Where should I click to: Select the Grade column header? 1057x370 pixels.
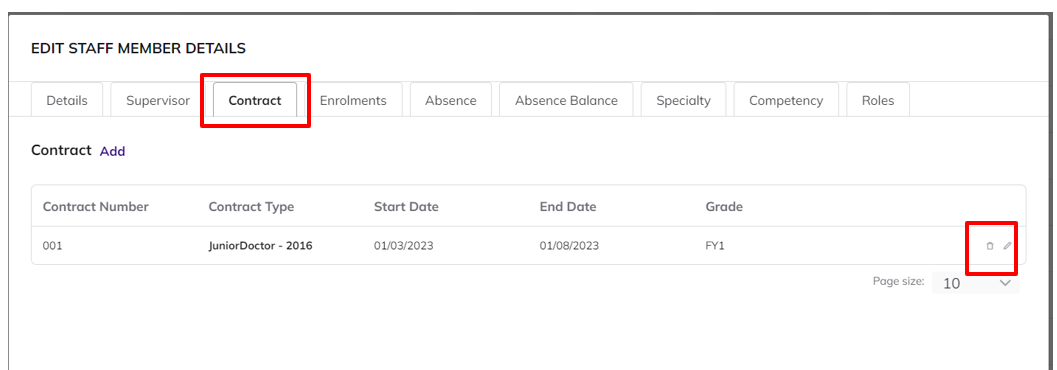724,207
